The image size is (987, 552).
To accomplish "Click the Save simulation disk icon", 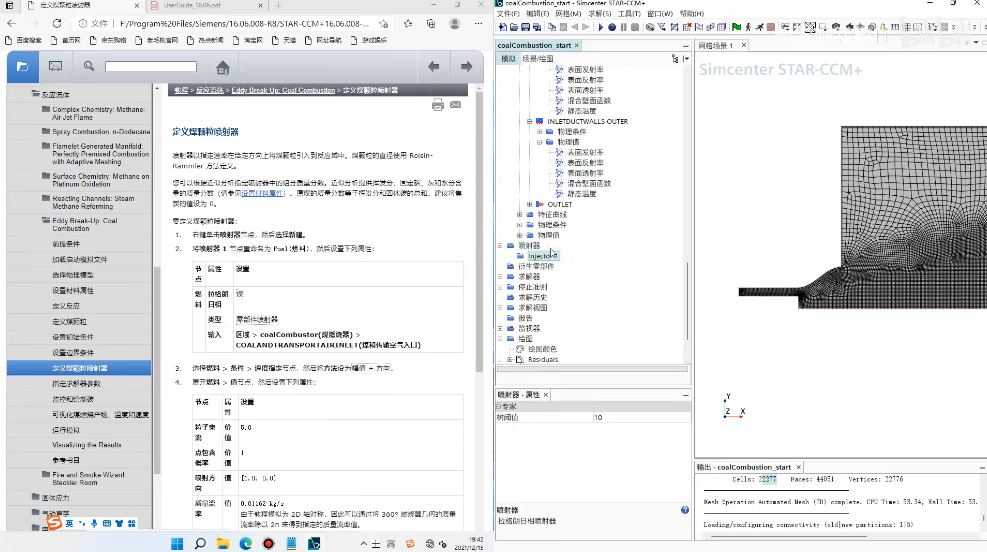I will [525, 27].
